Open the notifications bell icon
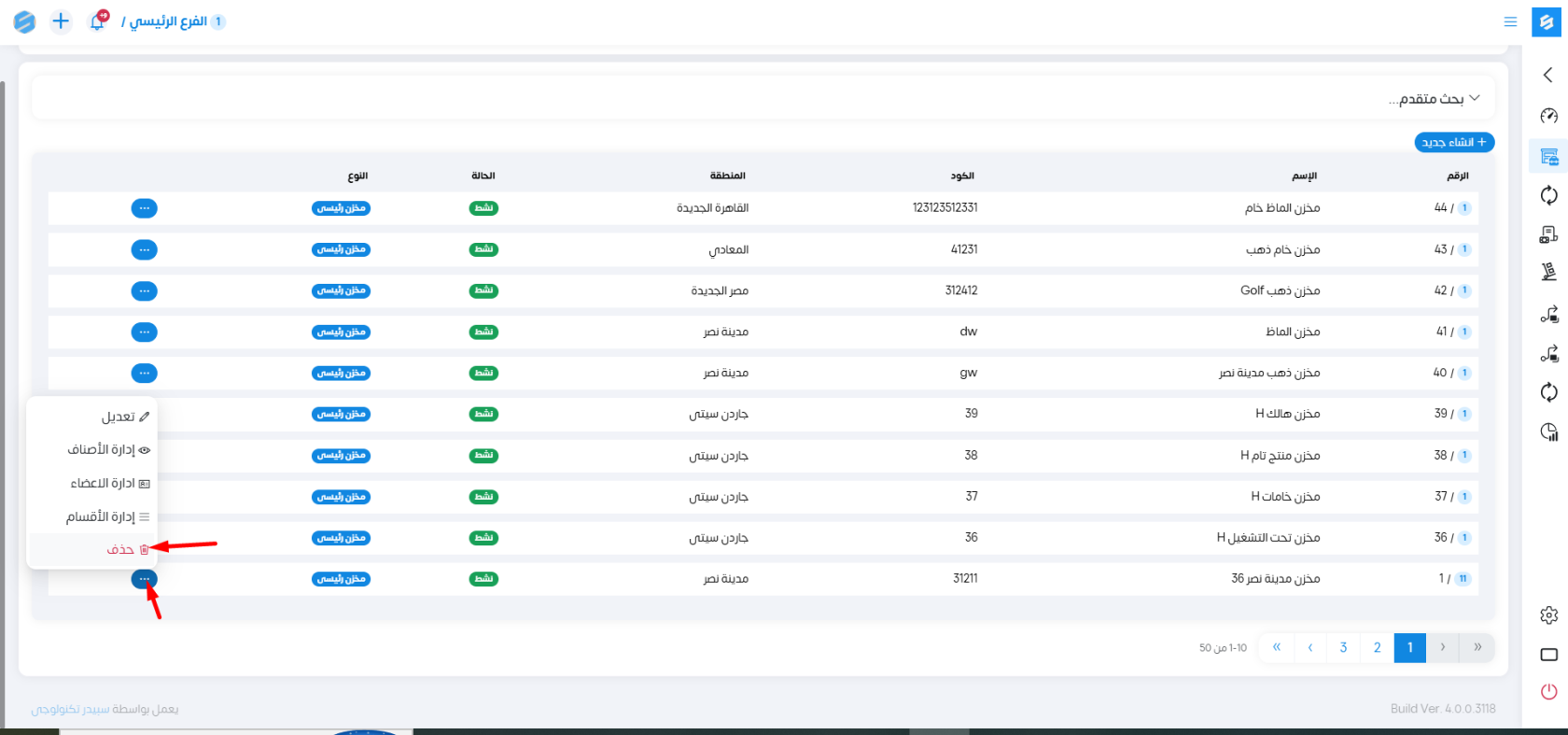This screenshot has width=1568, height=735. (98, 21)
